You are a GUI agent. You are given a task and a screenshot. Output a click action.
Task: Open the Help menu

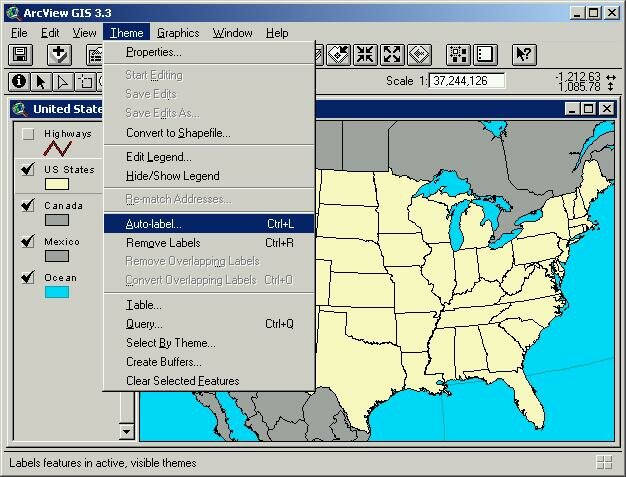(x=277, y=33)
